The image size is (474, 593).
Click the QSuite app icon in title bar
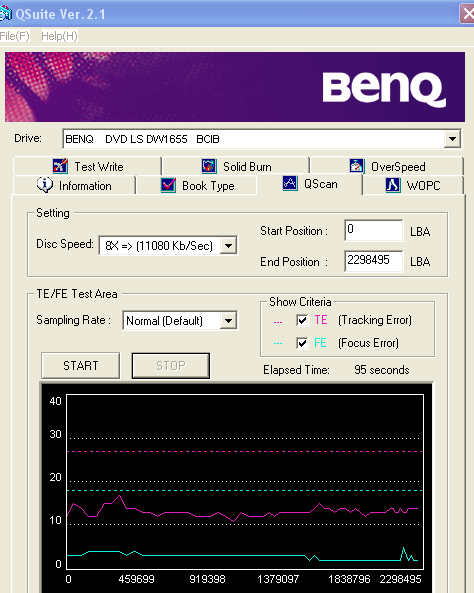tap(5, 14)
